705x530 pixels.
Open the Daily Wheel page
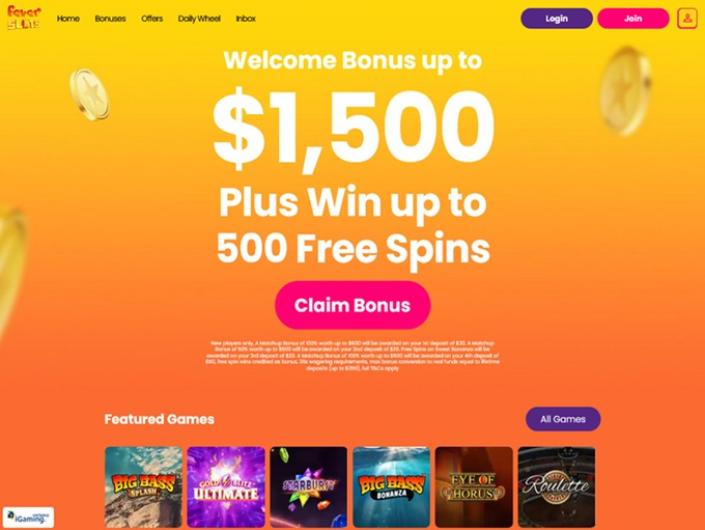199,18
